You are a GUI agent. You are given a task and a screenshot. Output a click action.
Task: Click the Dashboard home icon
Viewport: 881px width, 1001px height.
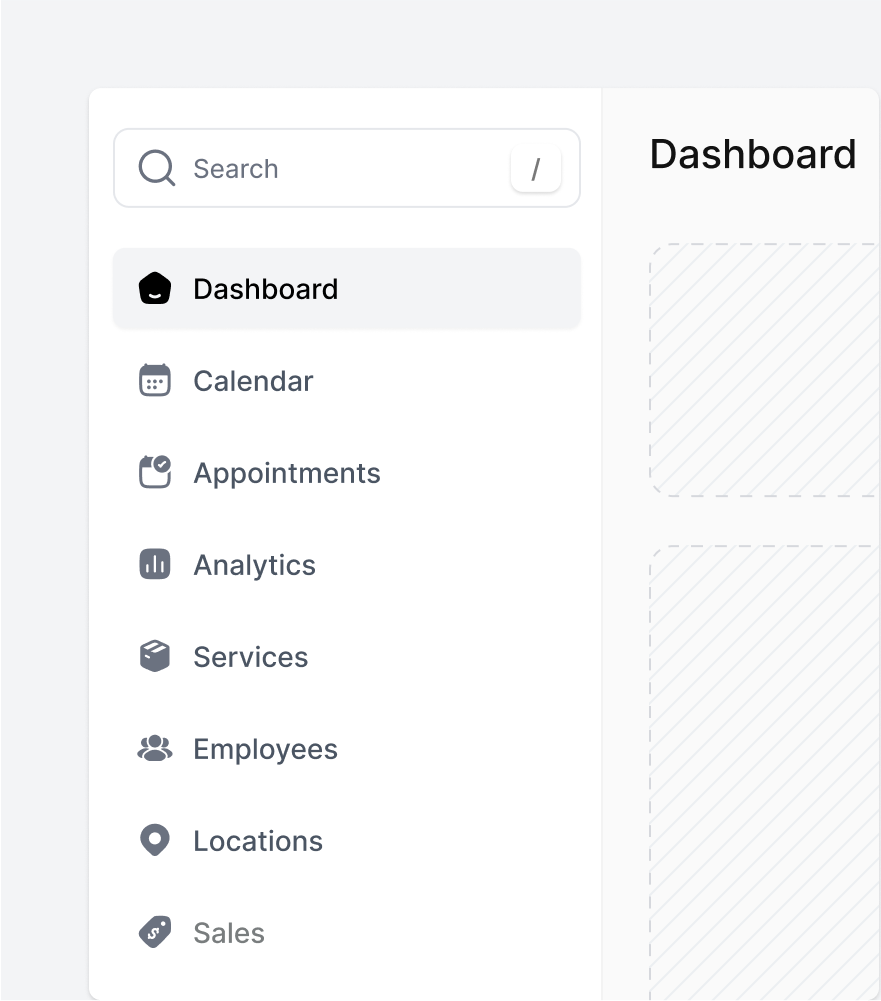point(155,289)
